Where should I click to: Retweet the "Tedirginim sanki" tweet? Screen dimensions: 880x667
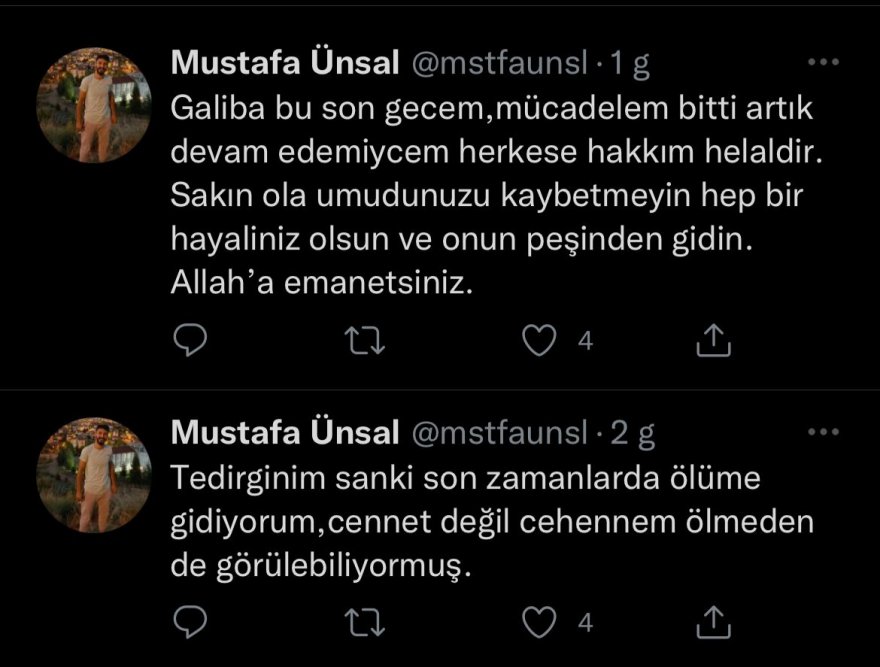pos(365,622)
